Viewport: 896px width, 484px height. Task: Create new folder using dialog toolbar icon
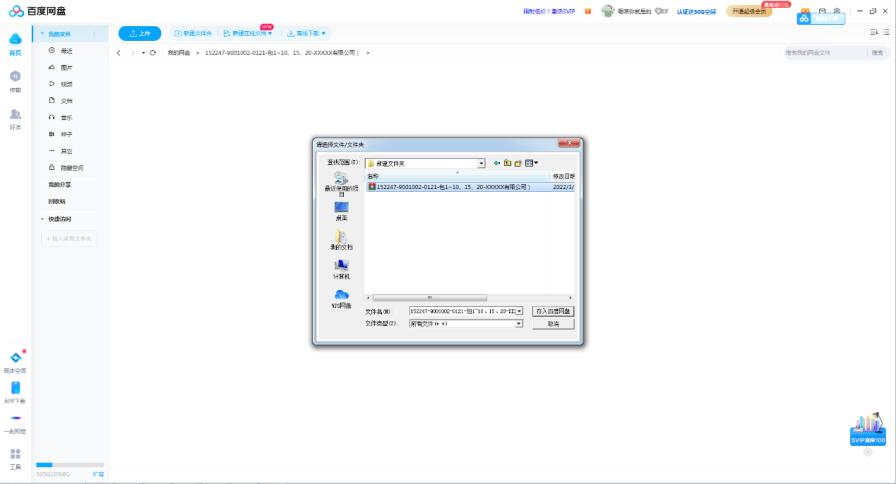point(518,163)
